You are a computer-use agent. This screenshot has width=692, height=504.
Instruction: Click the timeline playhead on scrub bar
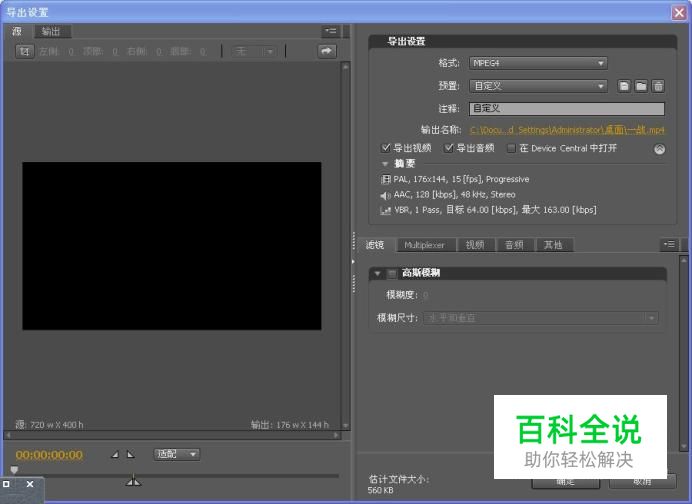pos(14,470)
